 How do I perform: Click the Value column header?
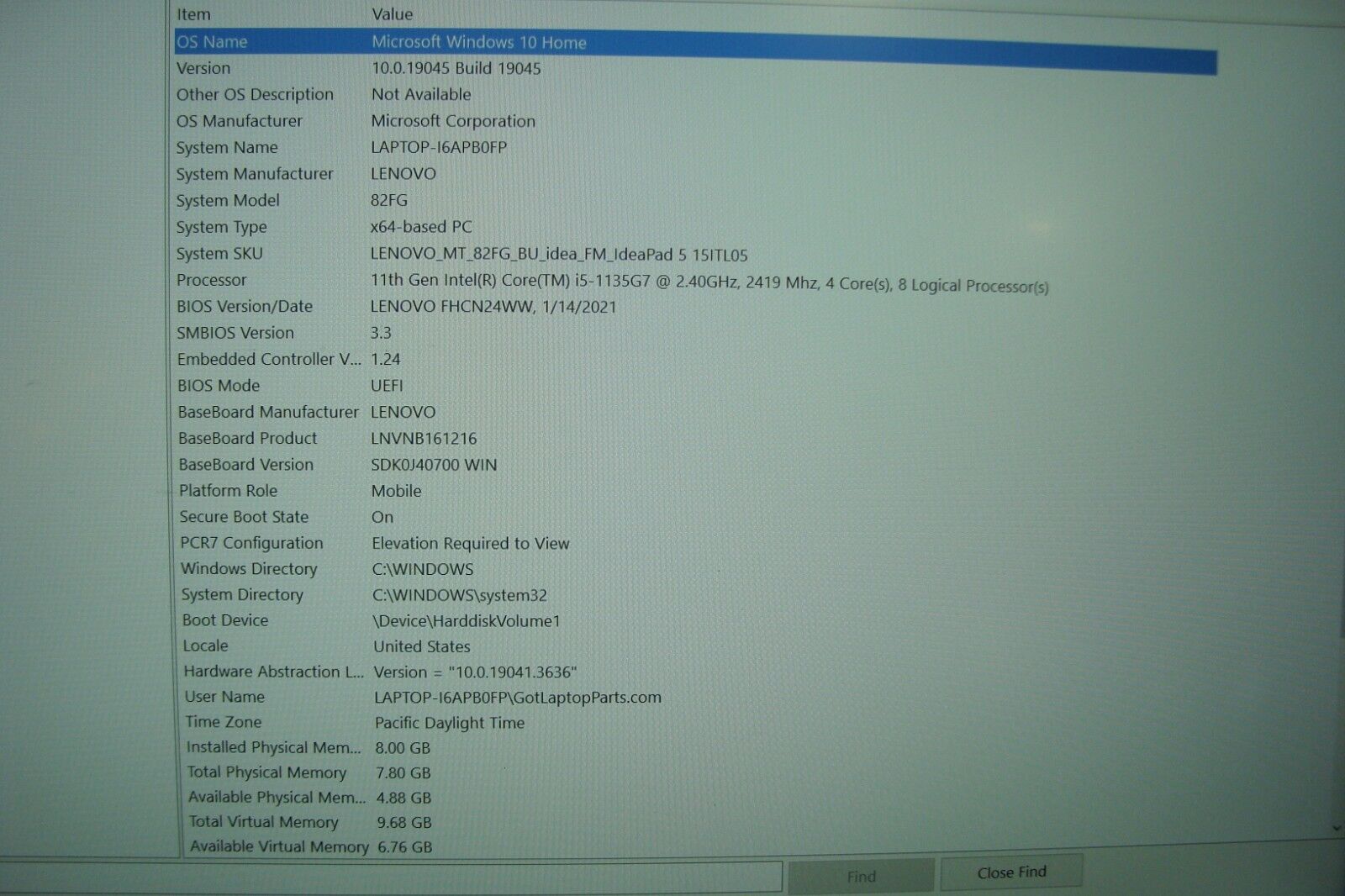coord(392,14)
